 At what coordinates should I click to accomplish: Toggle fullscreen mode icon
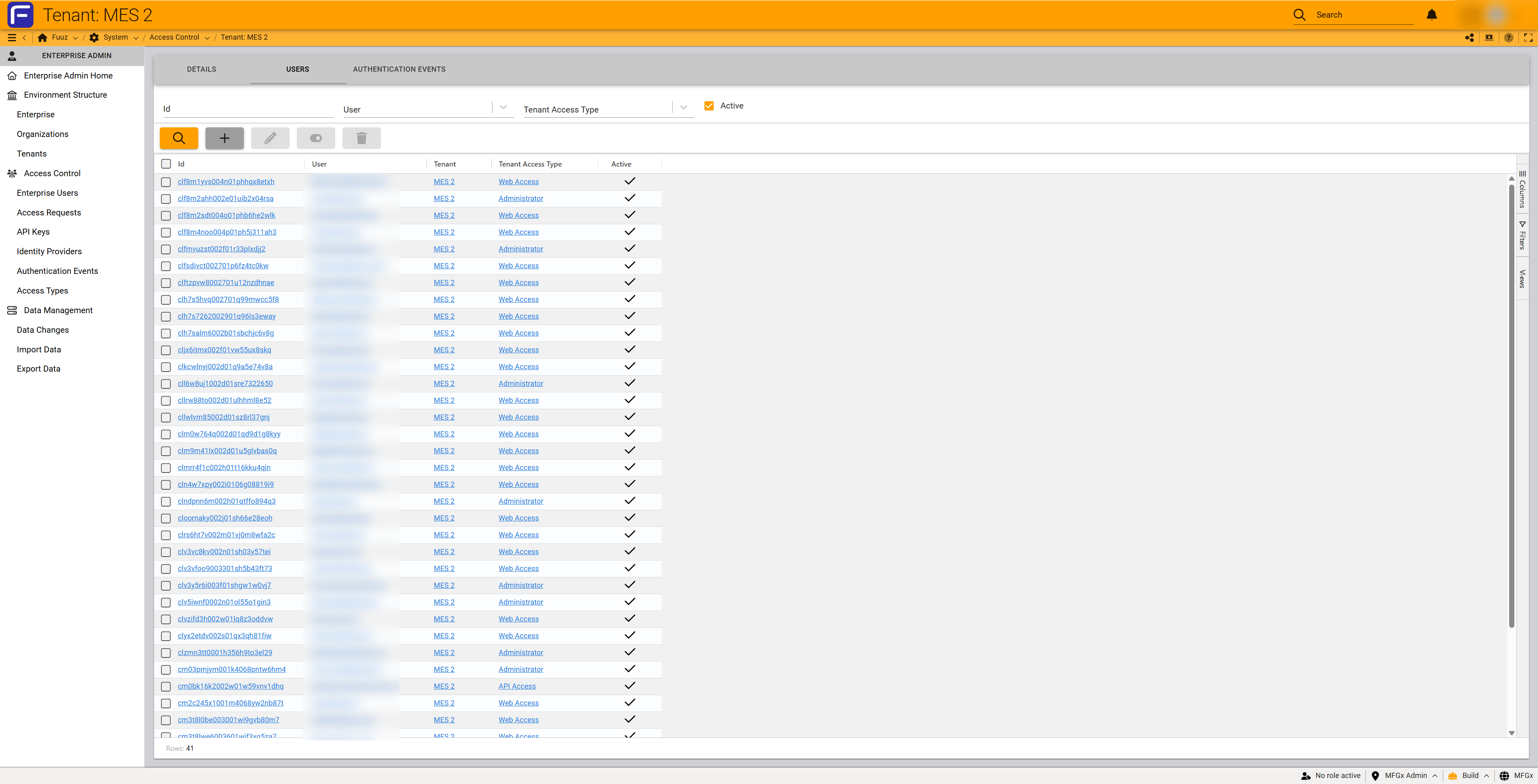click(x=1528, y=38)
